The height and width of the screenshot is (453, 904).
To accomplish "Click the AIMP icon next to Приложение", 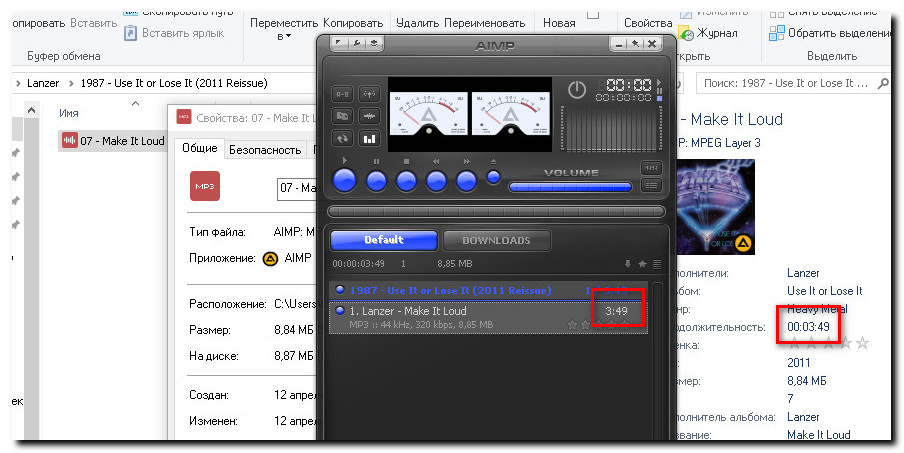I will [x=270, y=258].
